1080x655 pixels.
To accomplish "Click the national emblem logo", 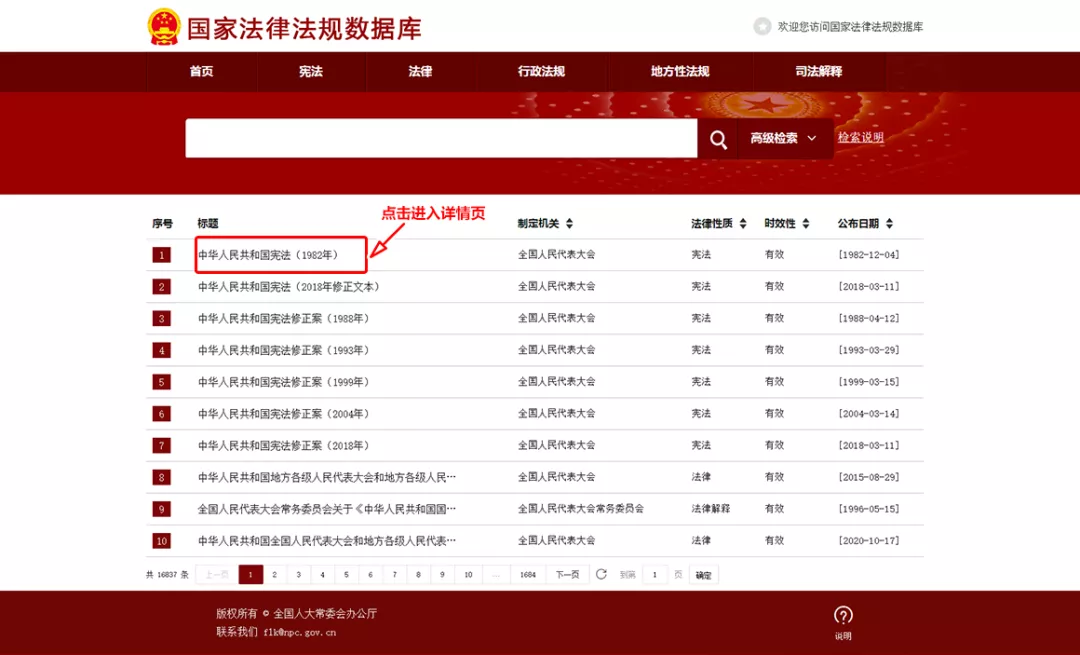I will point(164,27).
